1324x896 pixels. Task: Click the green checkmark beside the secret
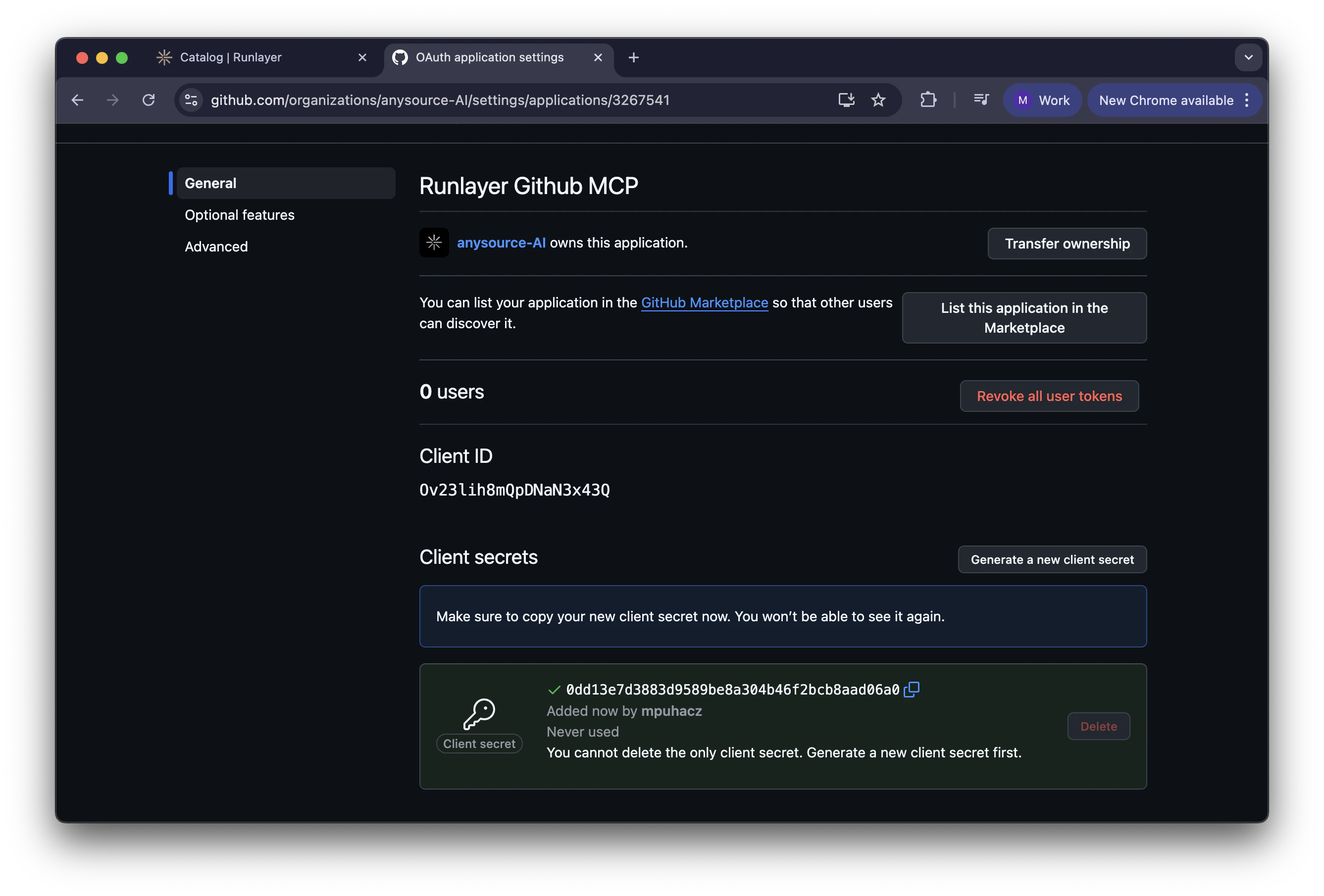coord(554,690)
